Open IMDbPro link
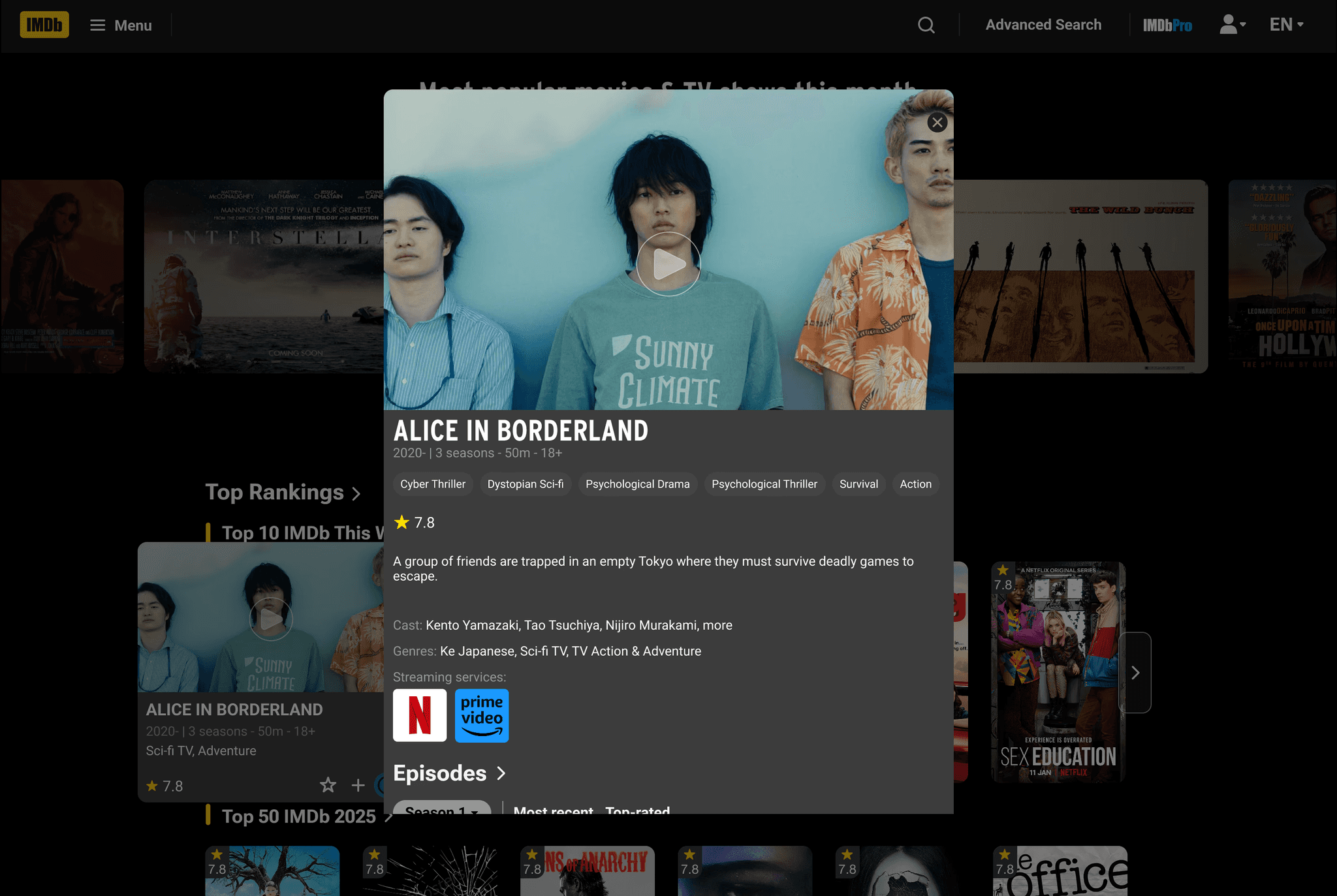This screenshot has height=896, width=1337. 1167,25
